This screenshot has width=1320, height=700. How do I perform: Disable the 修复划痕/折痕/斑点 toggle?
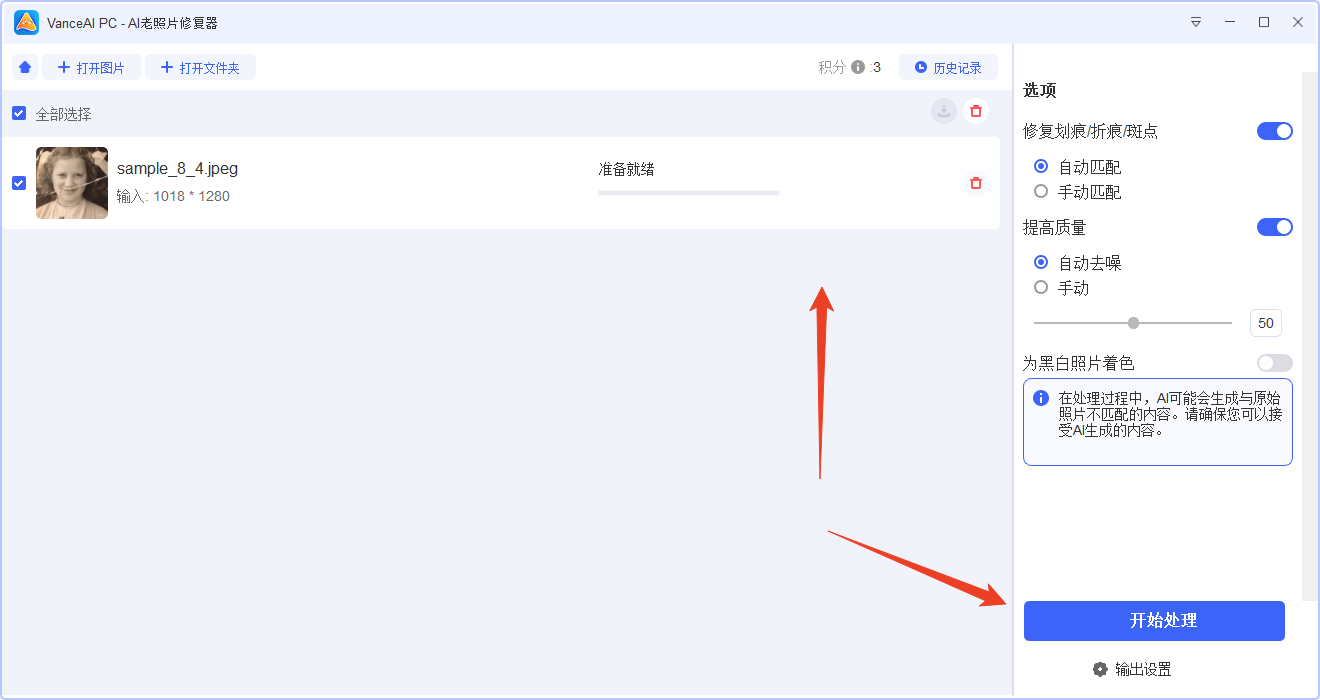[x=1274, y=130]
